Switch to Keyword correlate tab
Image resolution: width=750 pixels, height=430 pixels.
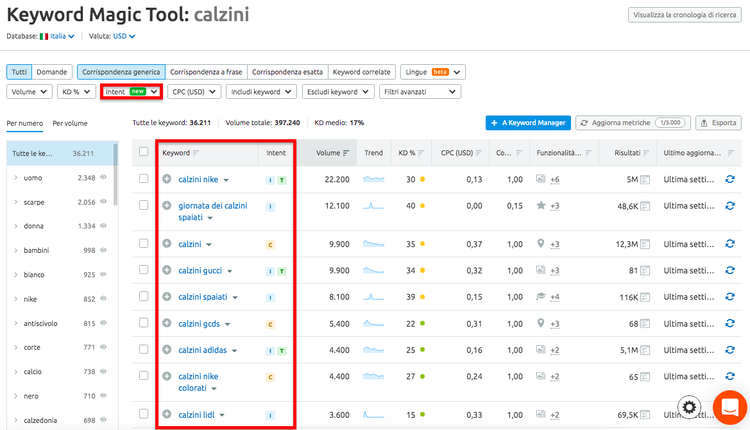[x=362, y=72]
